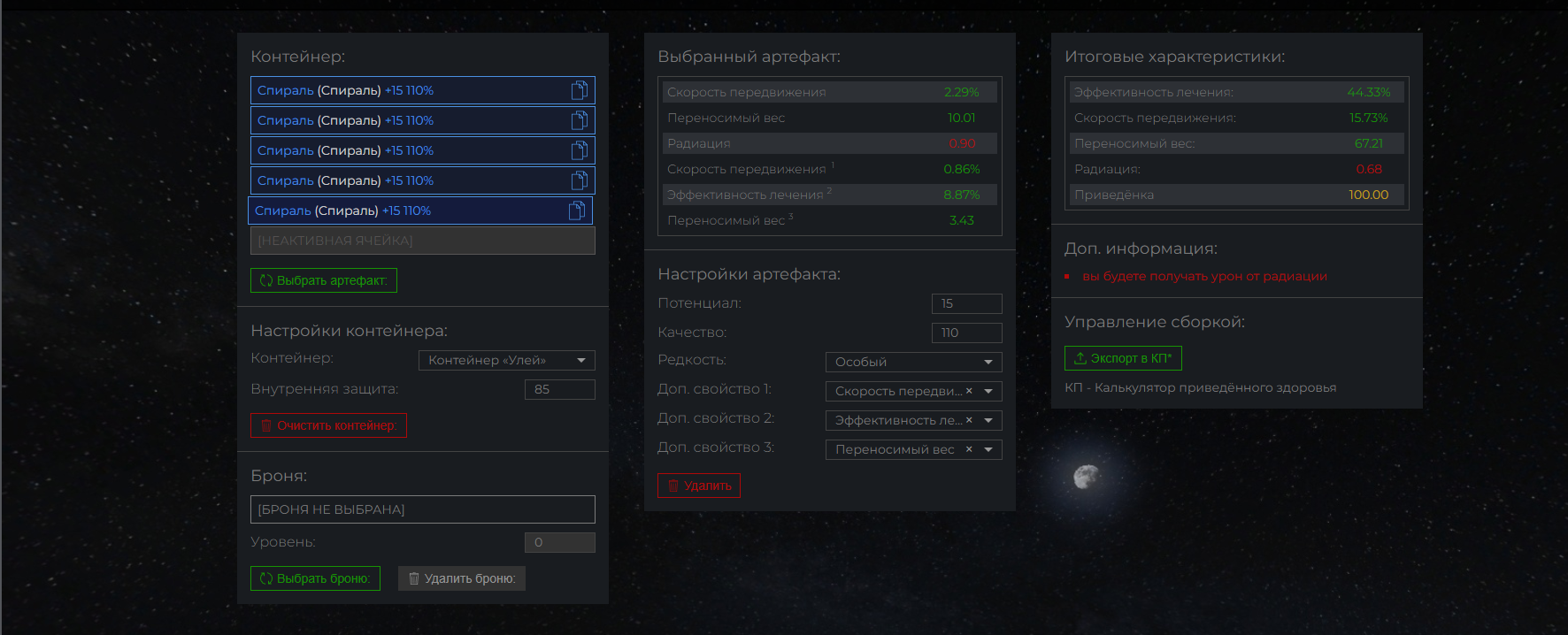Clear the Доп. свойство 3 selection with its x

[969, 449]
